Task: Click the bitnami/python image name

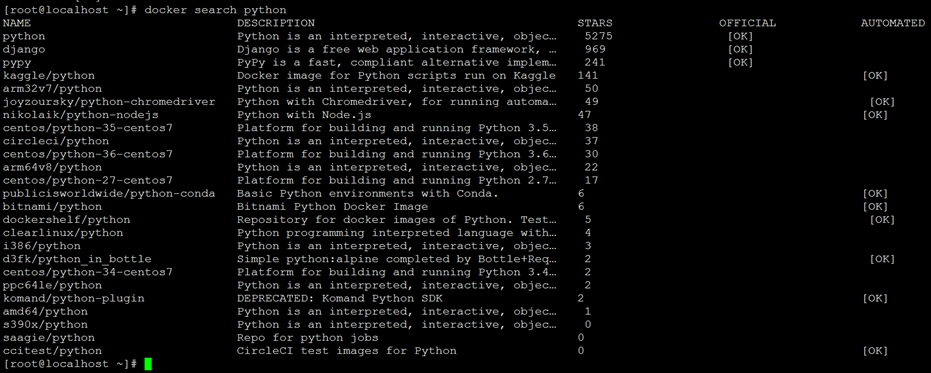Action: pyautogui.click(x=52, y=207)
